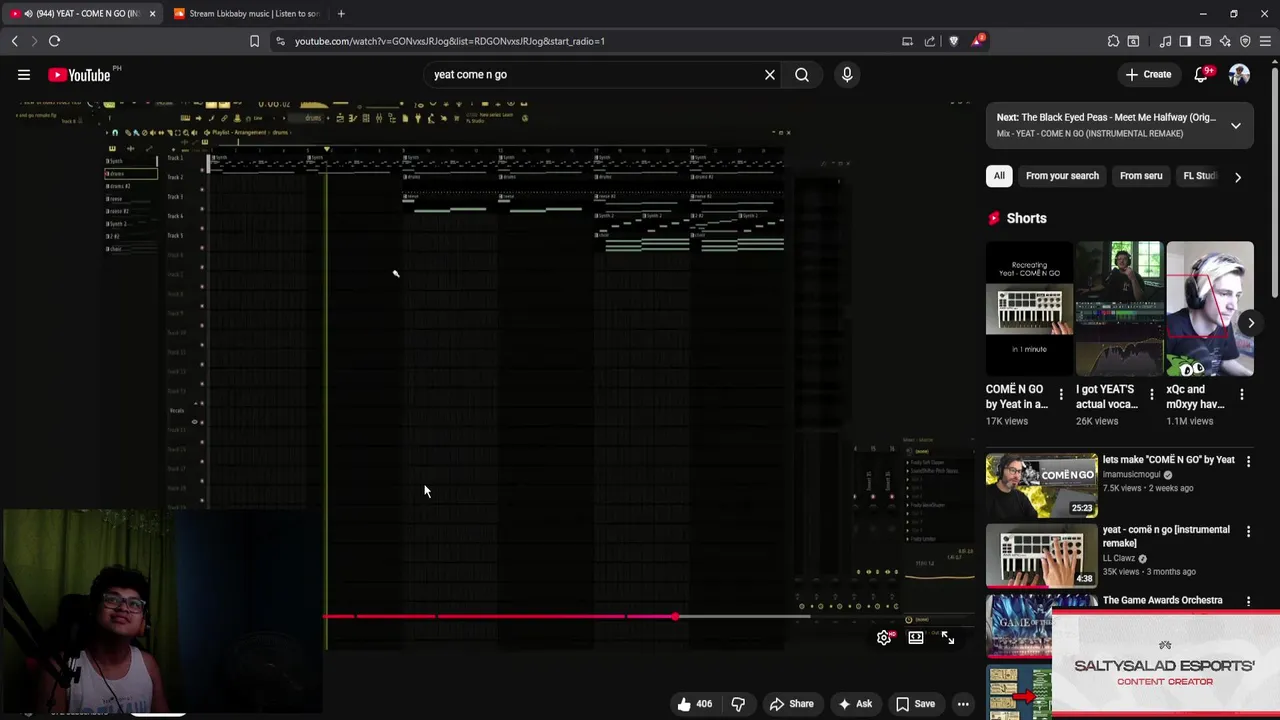Screen dimensions: 1280x720
Task: Click the search magnifier button
Action: tap(802, 74)
